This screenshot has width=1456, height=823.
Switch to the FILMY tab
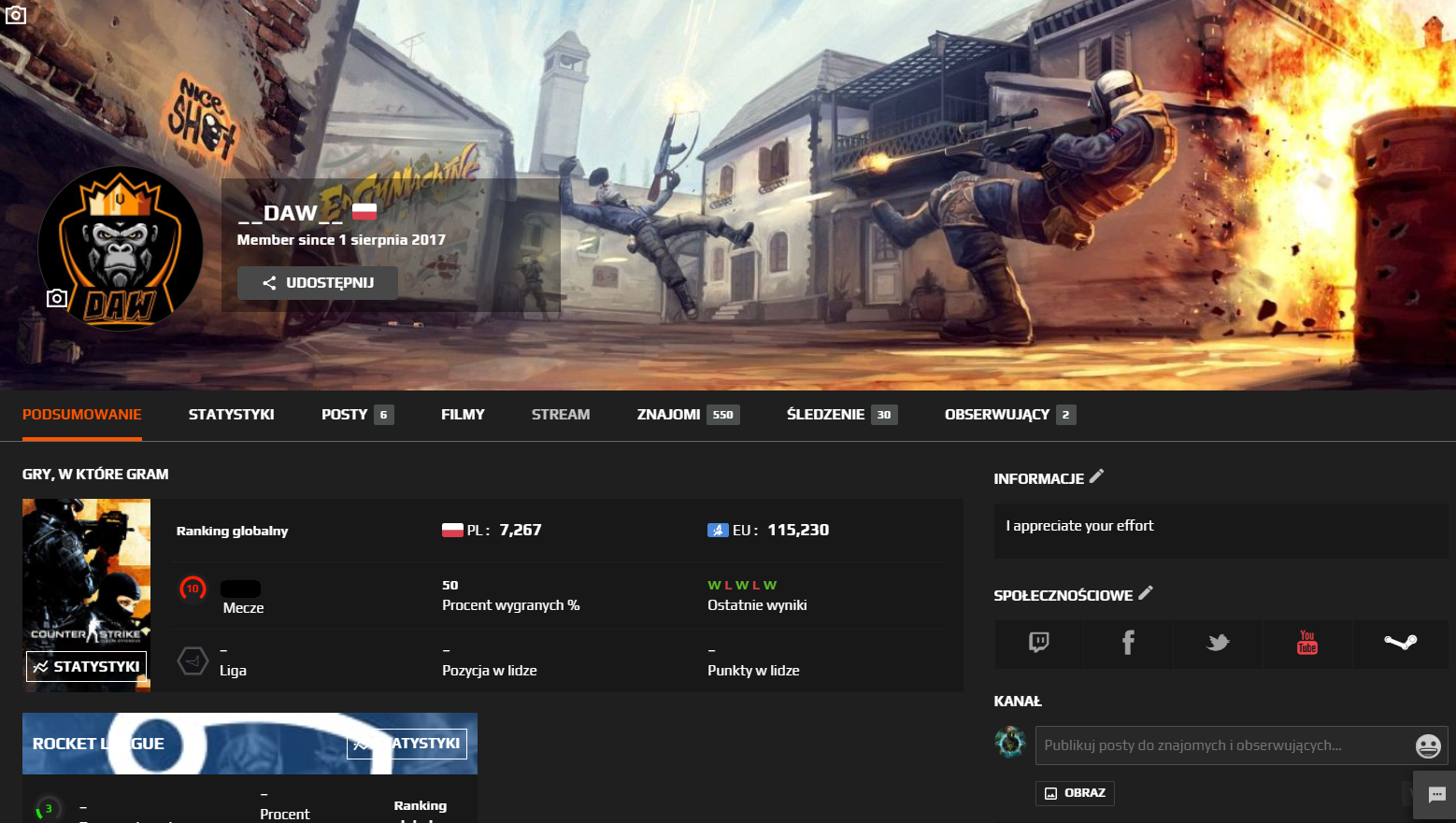pyautogui.click(x=463, y=415)
